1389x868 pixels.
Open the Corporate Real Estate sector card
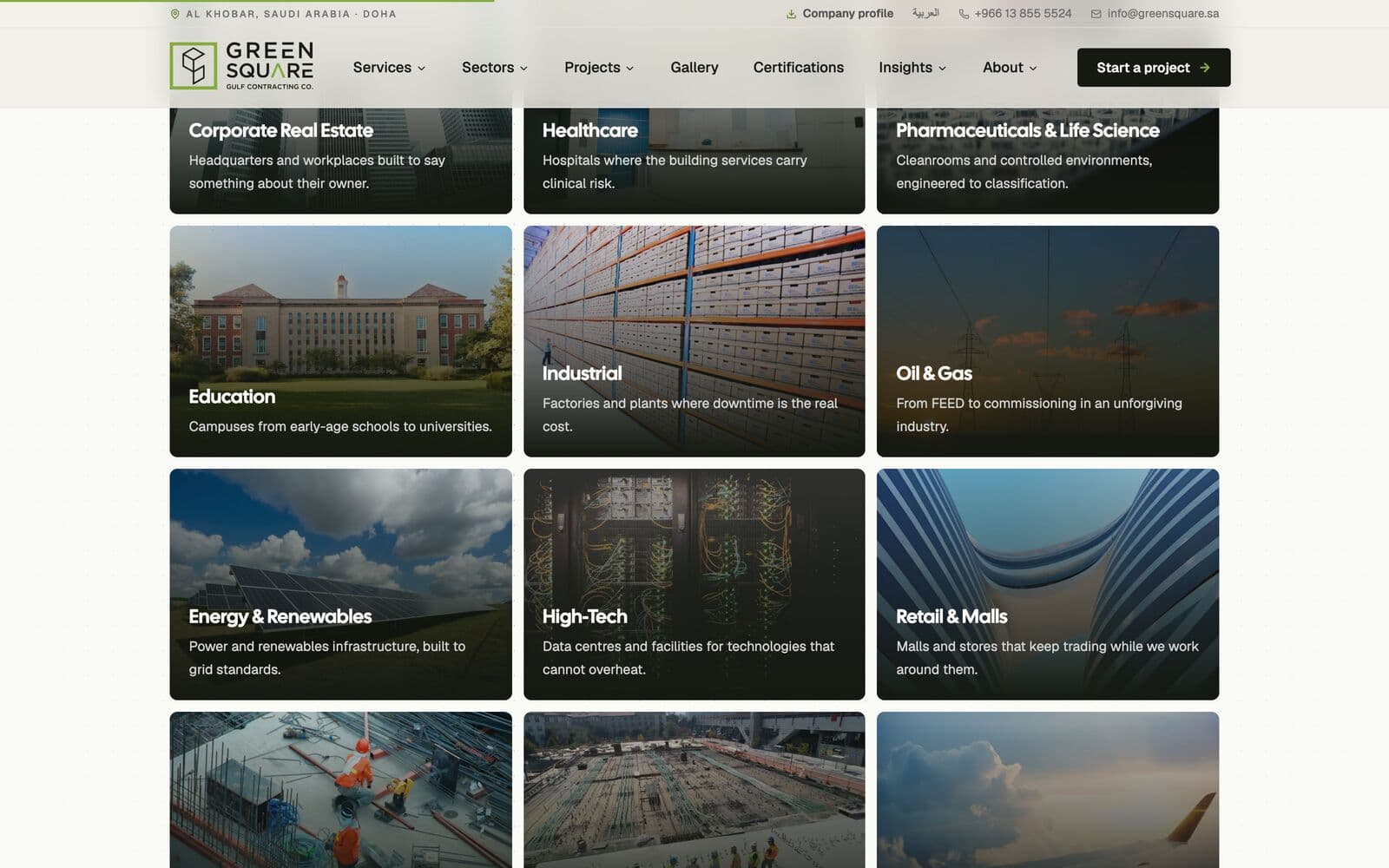coord(340,161)
